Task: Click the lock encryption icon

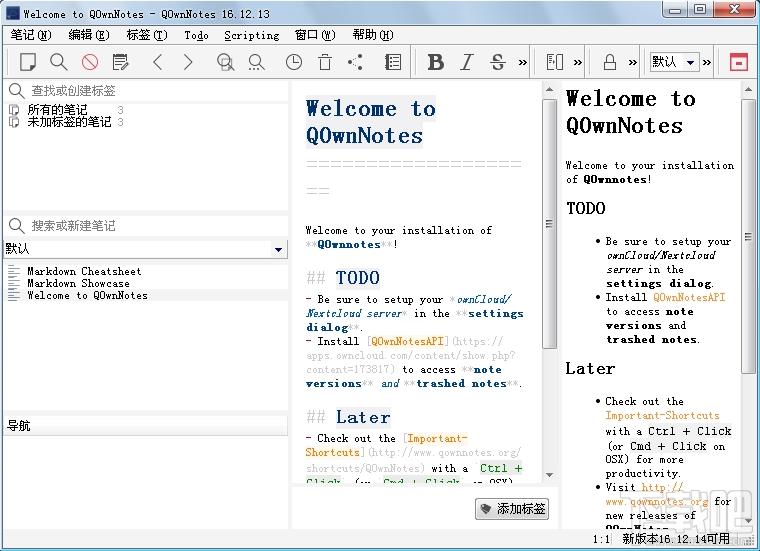Action: 610,62
